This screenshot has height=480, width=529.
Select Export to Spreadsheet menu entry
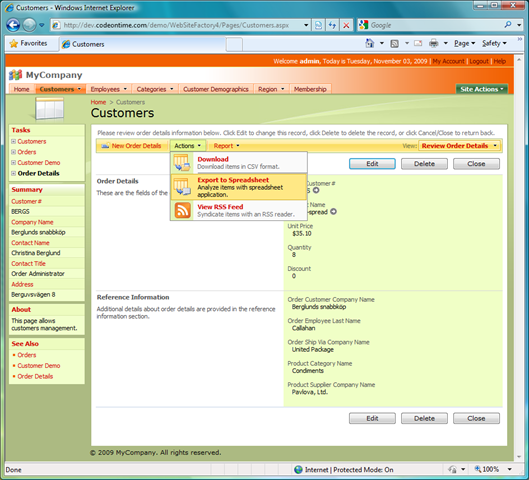(239, 187)
